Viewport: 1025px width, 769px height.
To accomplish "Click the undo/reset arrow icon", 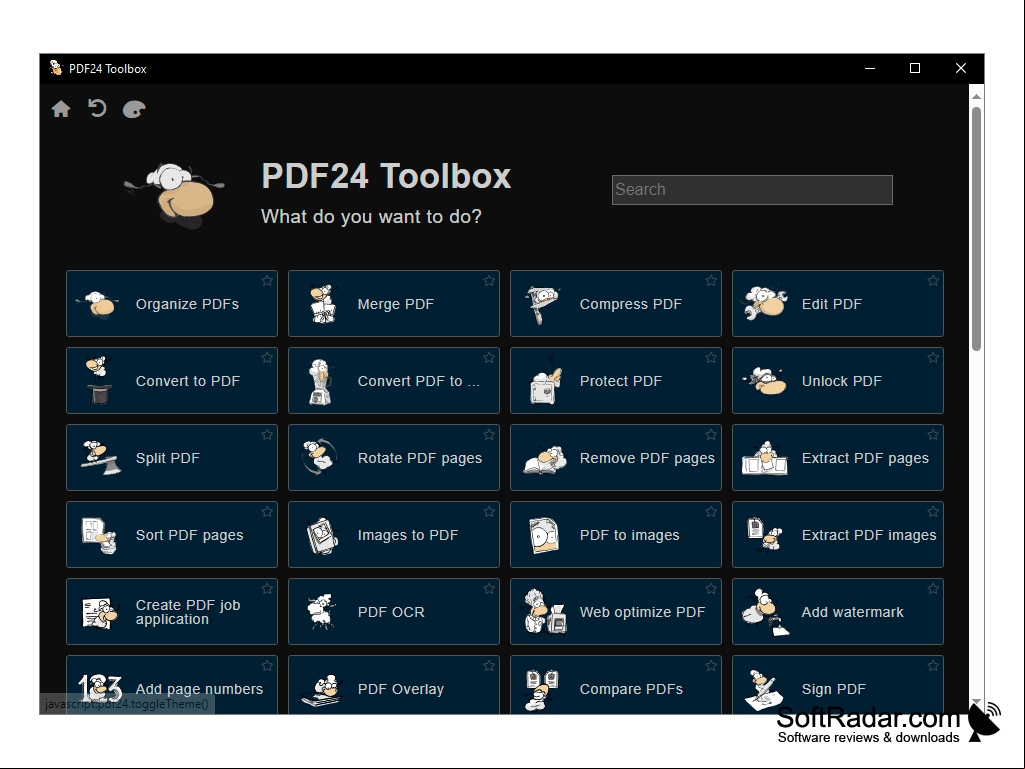I will click(97, 109).
